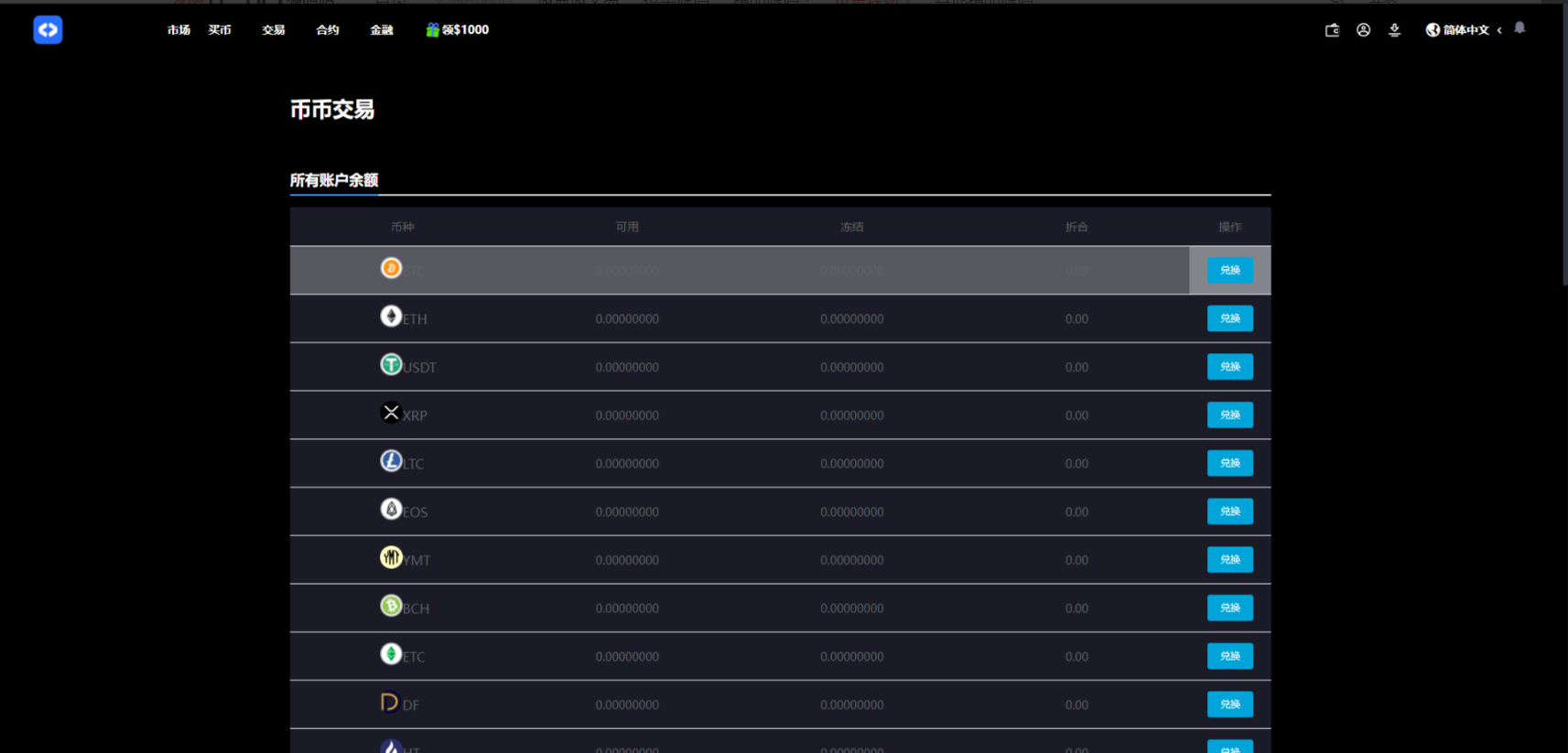Viewport: 1568px width, 753px height.
Task: Click the USDT coin icon
Action: [x=391, y=365]
